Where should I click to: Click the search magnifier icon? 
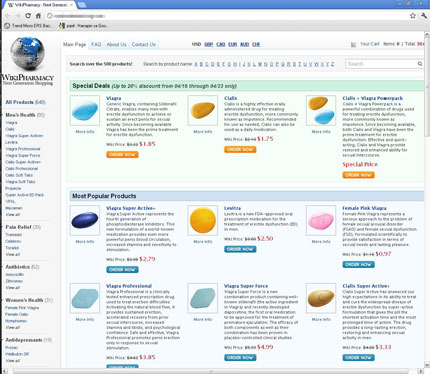coord(420,64)
